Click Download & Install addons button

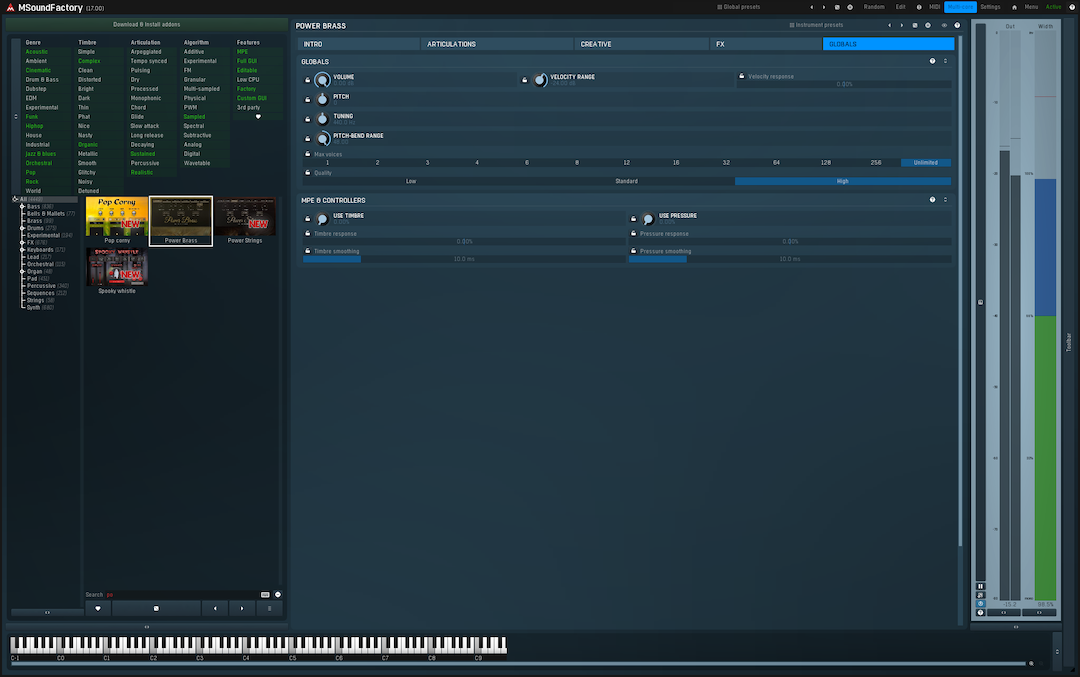(147, 23)
